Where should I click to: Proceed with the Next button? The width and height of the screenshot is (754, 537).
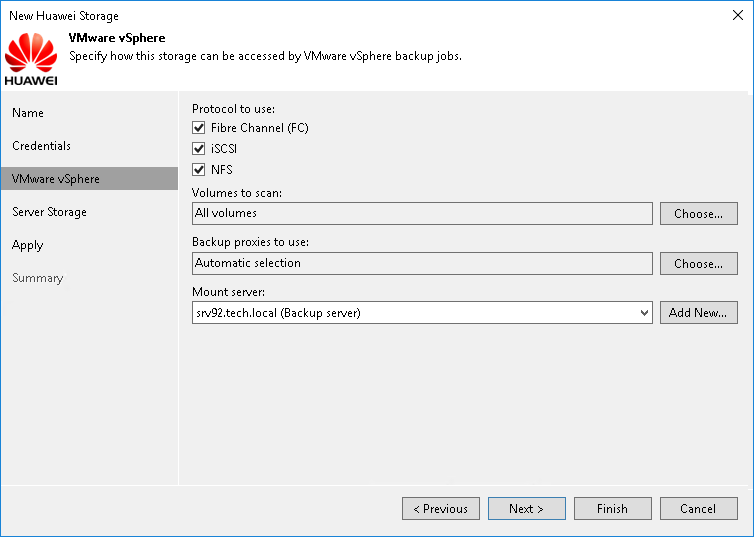pyautogui.click(x=527, y=509)
